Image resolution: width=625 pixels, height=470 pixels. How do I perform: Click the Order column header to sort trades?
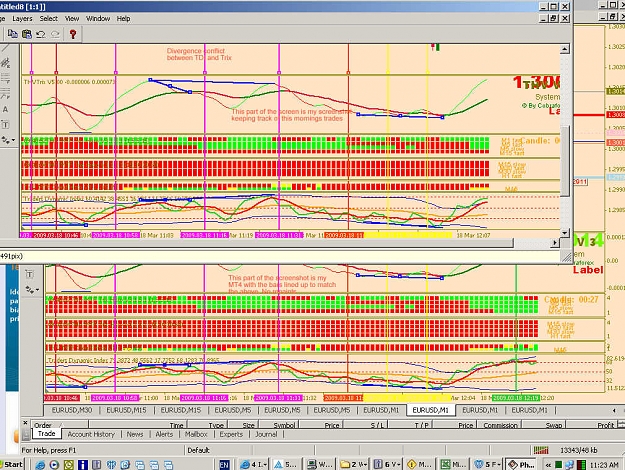coord(60,425)
